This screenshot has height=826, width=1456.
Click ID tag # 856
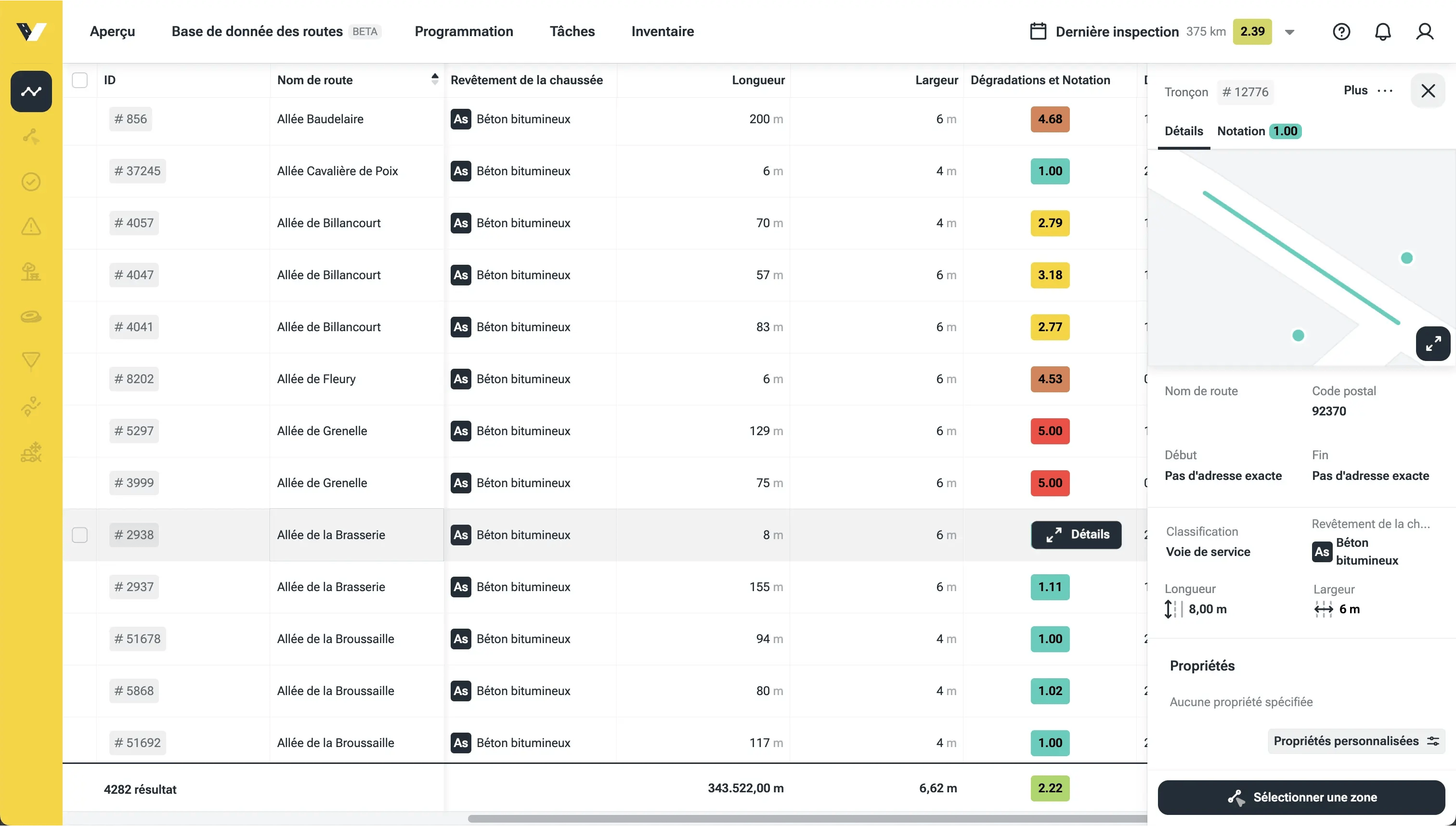click(130, 119)
